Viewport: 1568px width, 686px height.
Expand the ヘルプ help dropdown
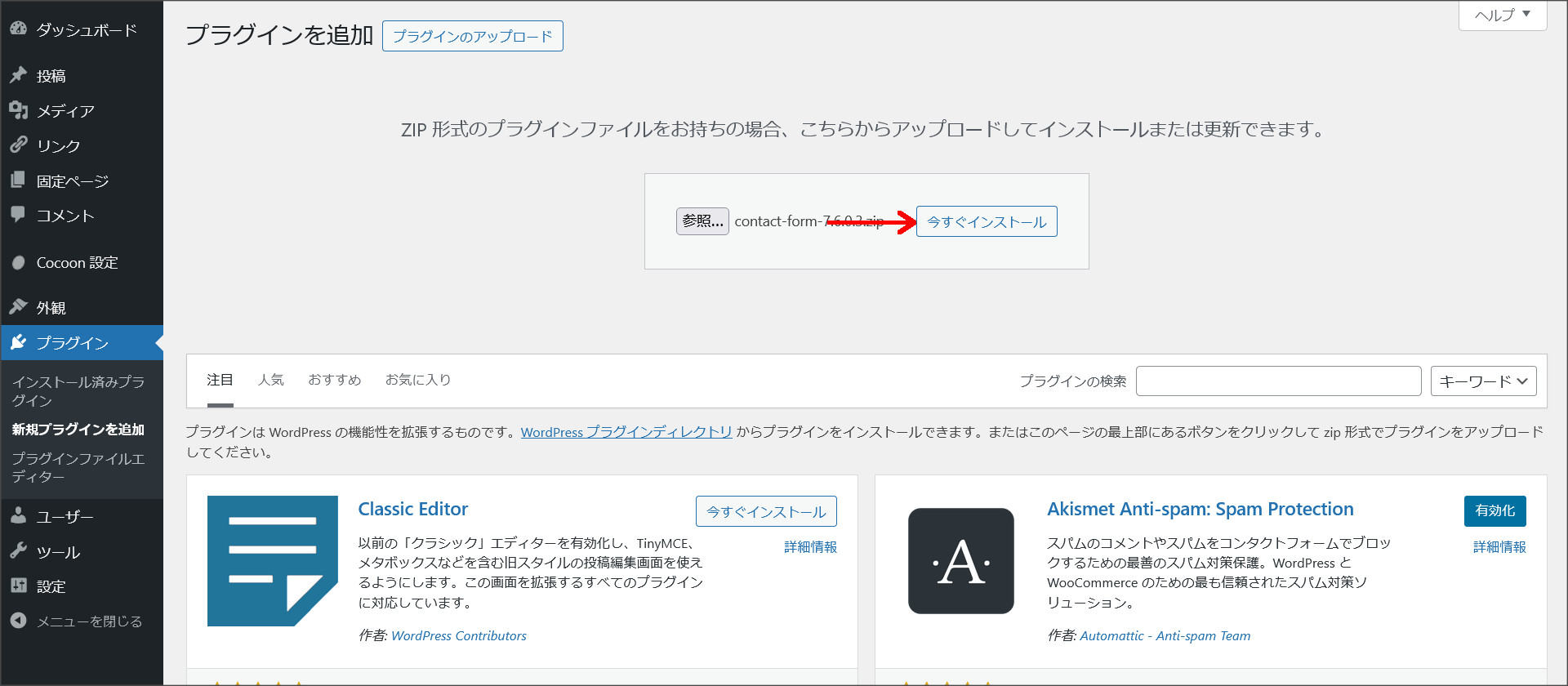tap(1502, 15)
